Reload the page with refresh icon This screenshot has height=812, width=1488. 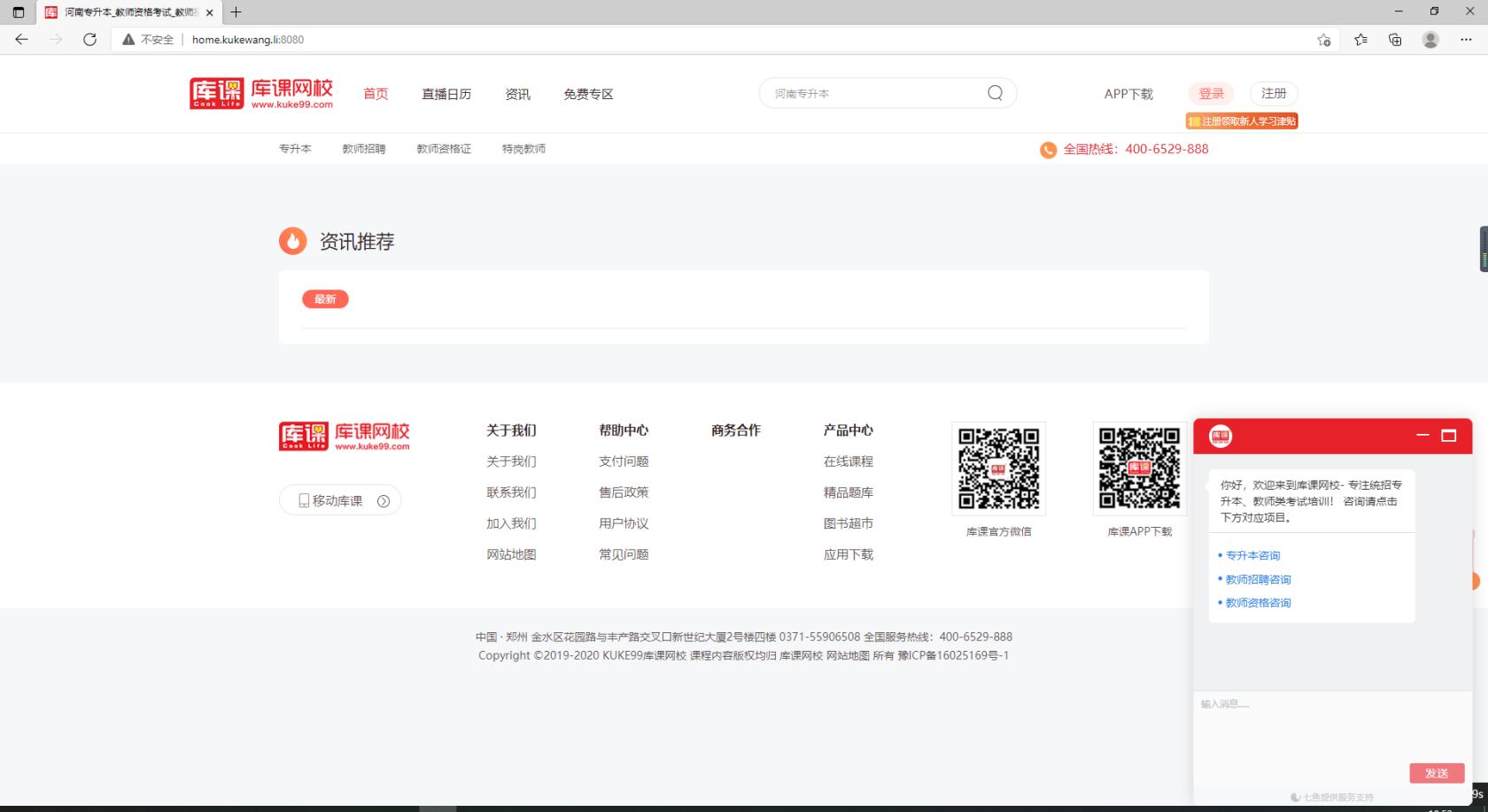89,39
